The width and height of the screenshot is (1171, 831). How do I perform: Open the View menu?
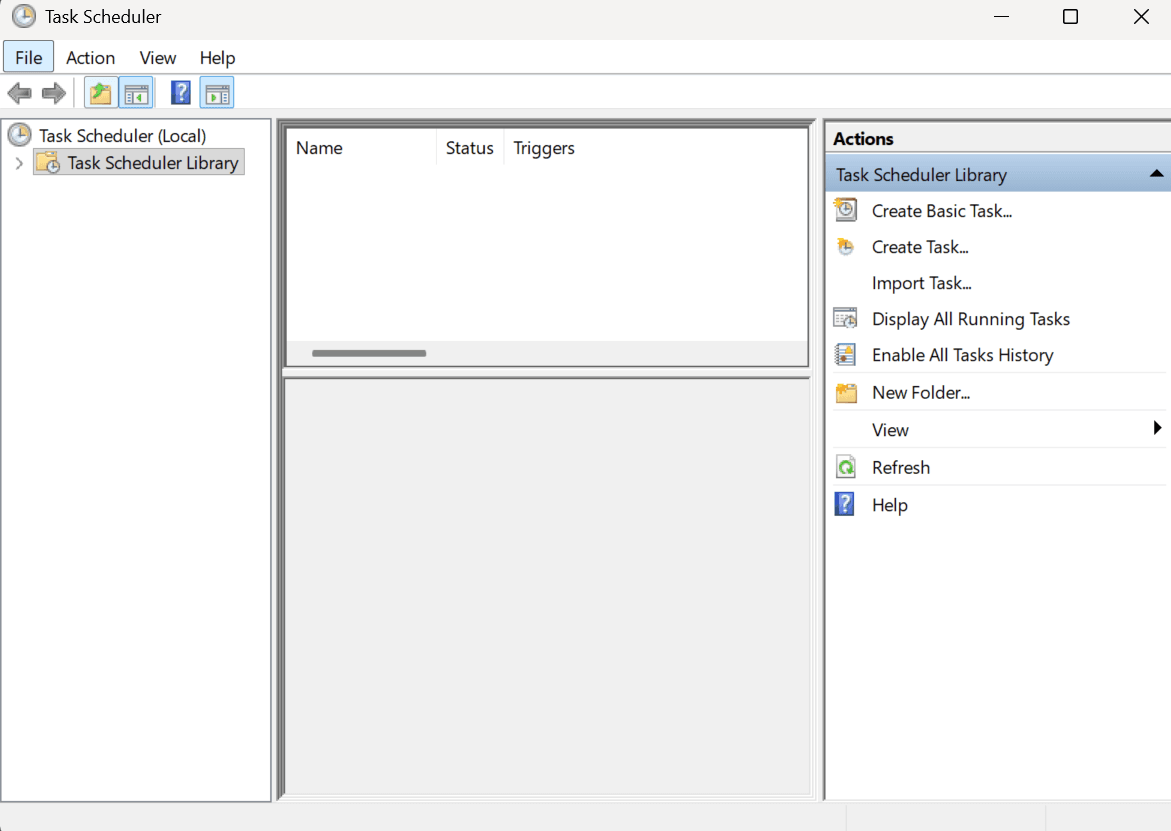point(157,57)
